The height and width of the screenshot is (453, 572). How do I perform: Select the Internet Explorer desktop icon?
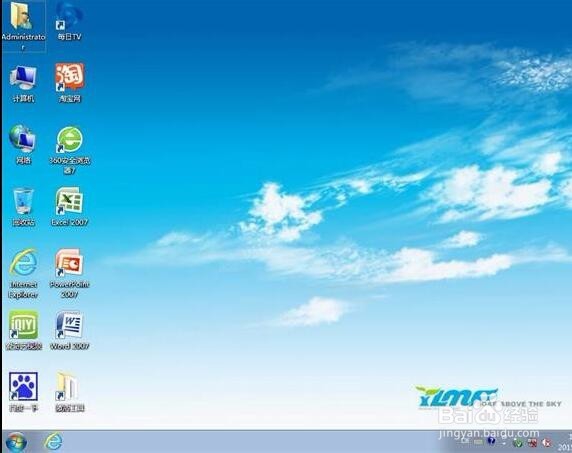pos(23,274)
